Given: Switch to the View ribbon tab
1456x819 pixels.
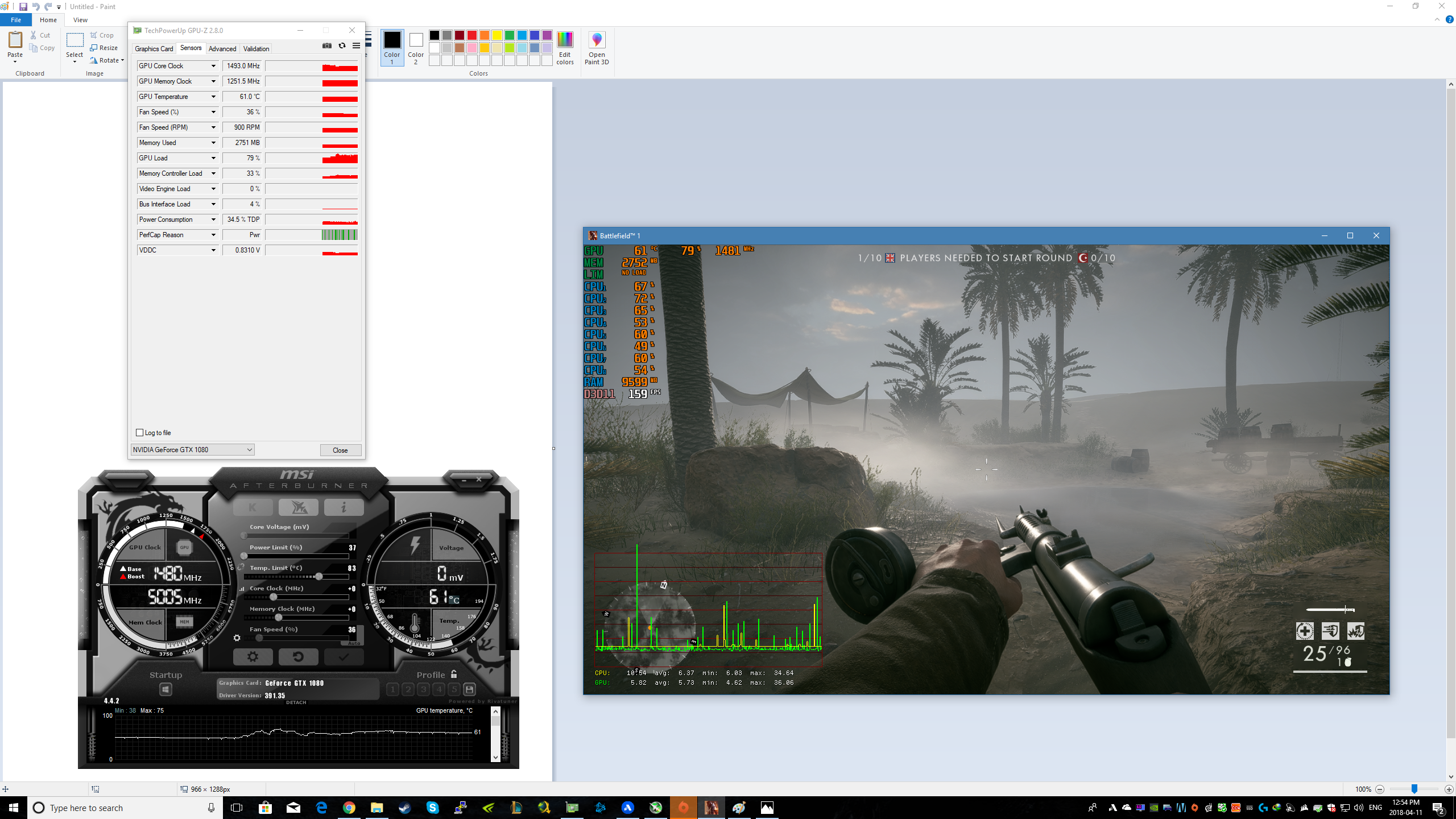Looking at the screenshot, I should pos(80,20).
